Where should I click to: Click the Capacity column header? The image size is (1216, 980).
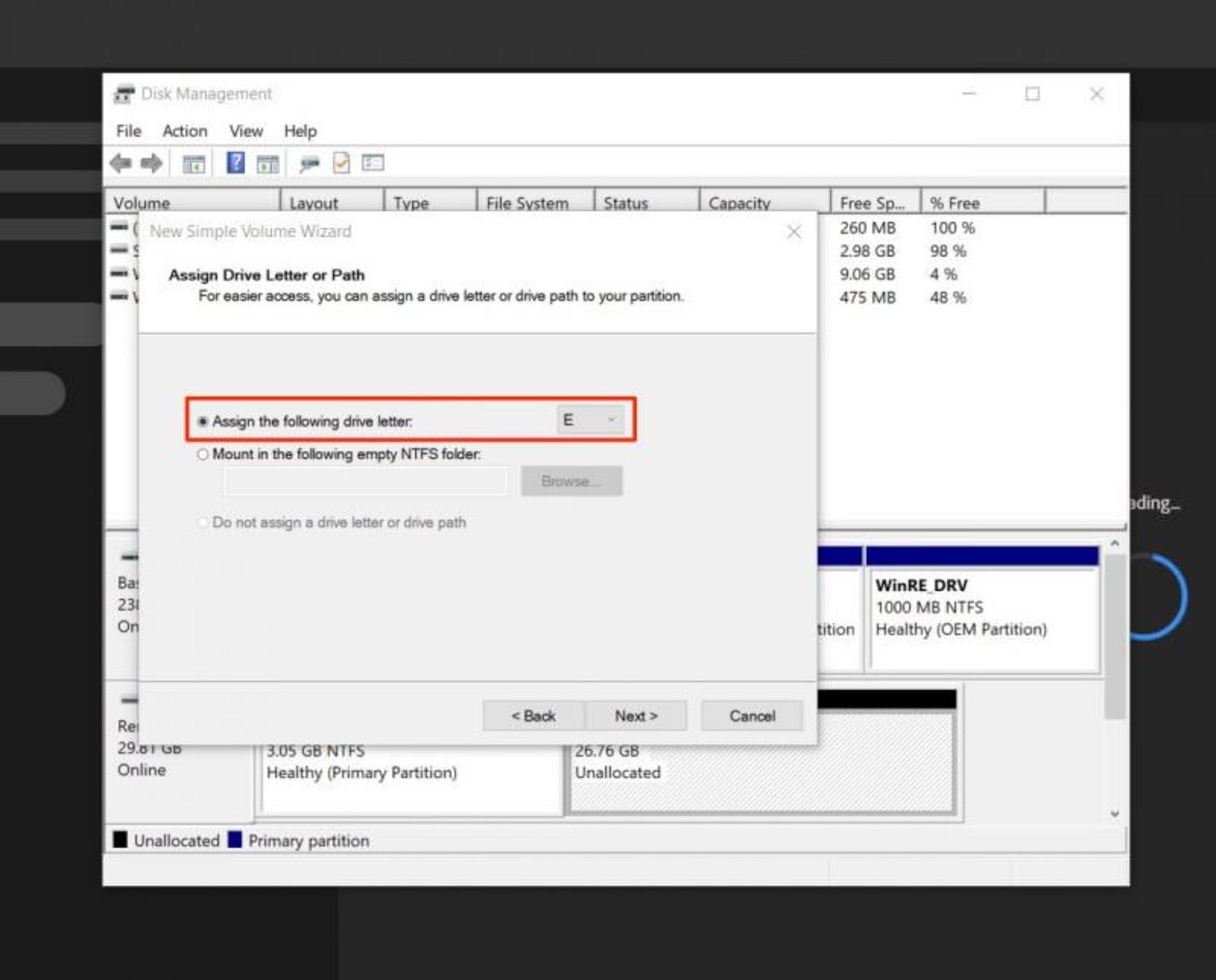tap(765, 201)
